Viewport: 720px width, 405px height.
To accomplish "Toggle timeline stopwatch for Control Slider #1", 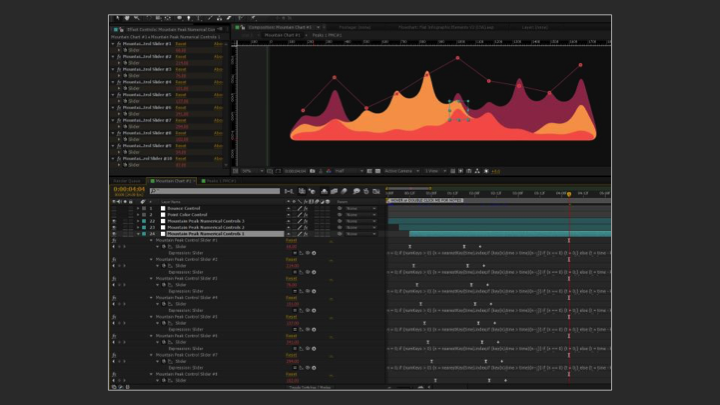I will tap(164, 247).
